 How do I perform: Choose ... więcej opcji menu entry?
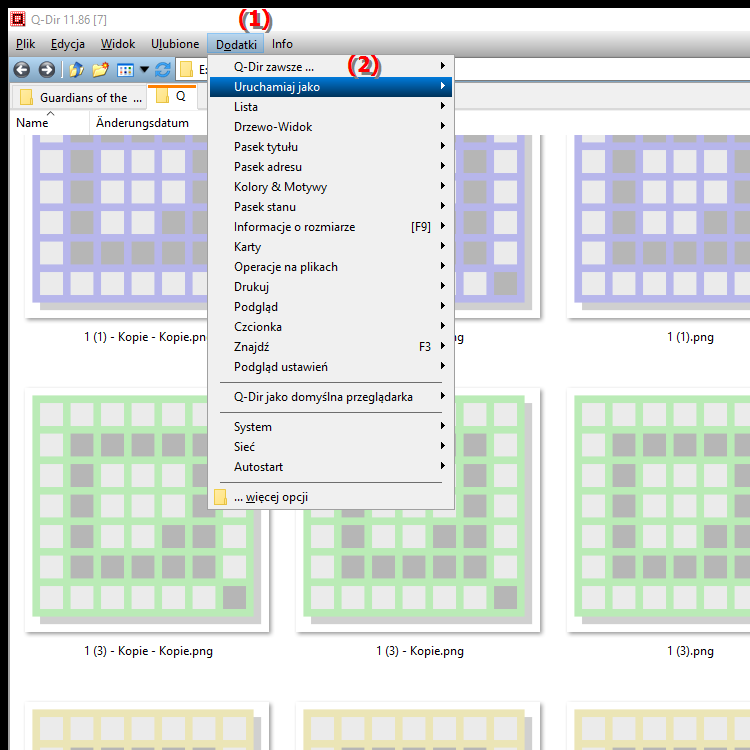[x=331, y=497]
